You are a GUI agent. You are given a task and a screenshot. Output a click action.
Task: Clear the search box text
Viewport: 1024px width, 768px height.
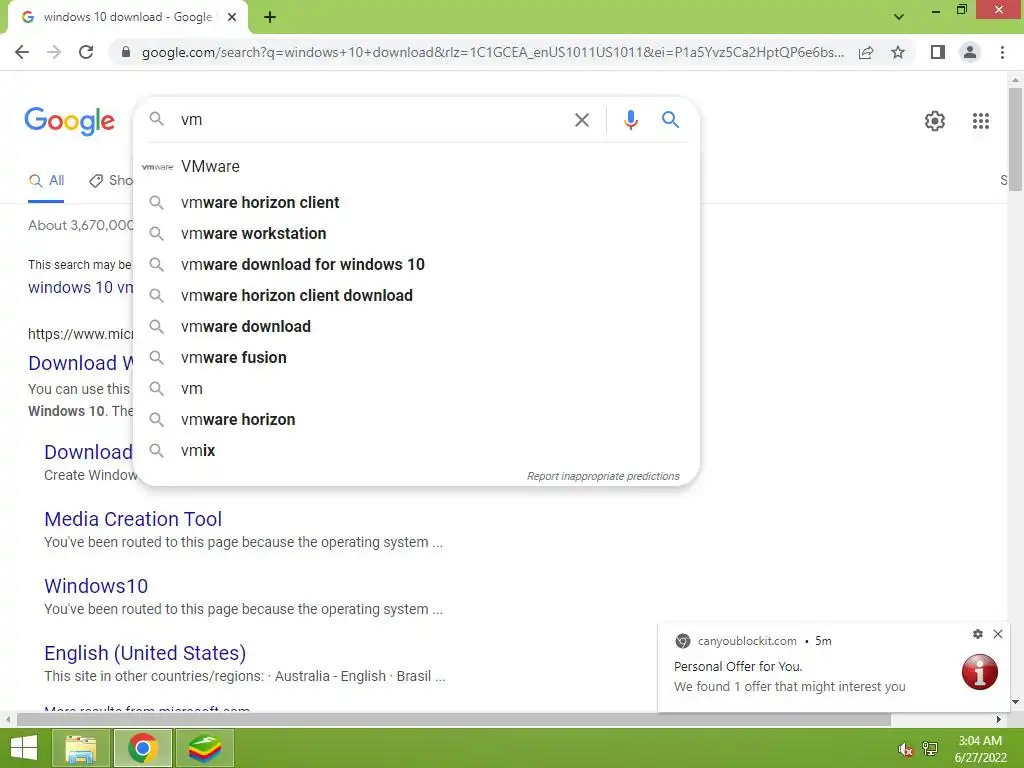pos(581,120)
